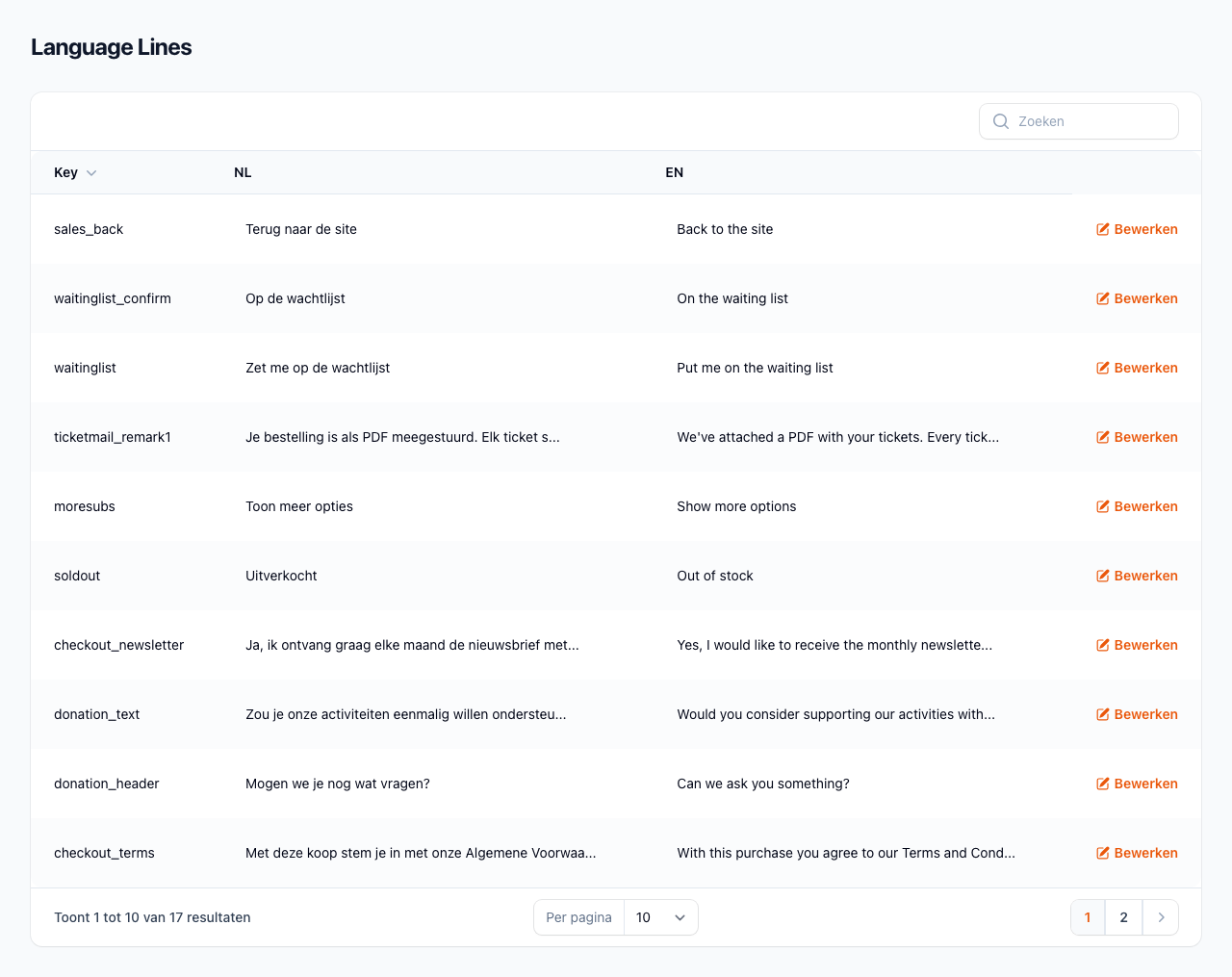The image size is (1232, 977).
Task: Click the magnifier icon in search box
Action: click(x=1001, y=121)
